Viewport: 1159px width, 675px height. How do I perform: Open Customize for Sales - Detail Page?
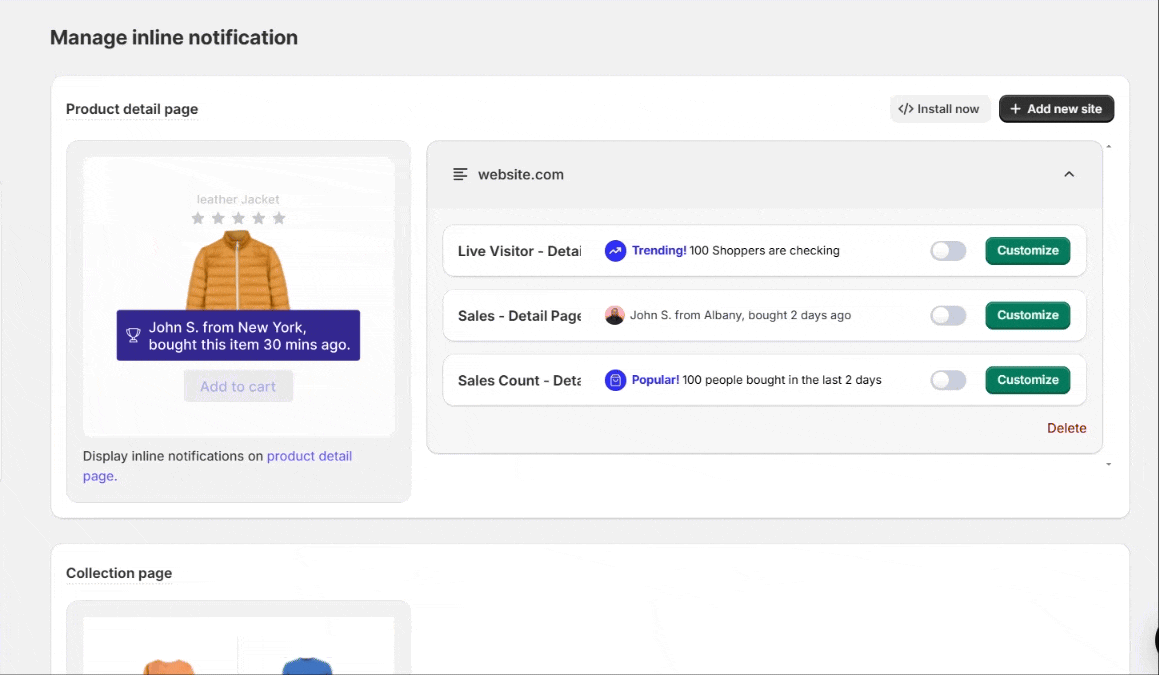point(1028,315)
